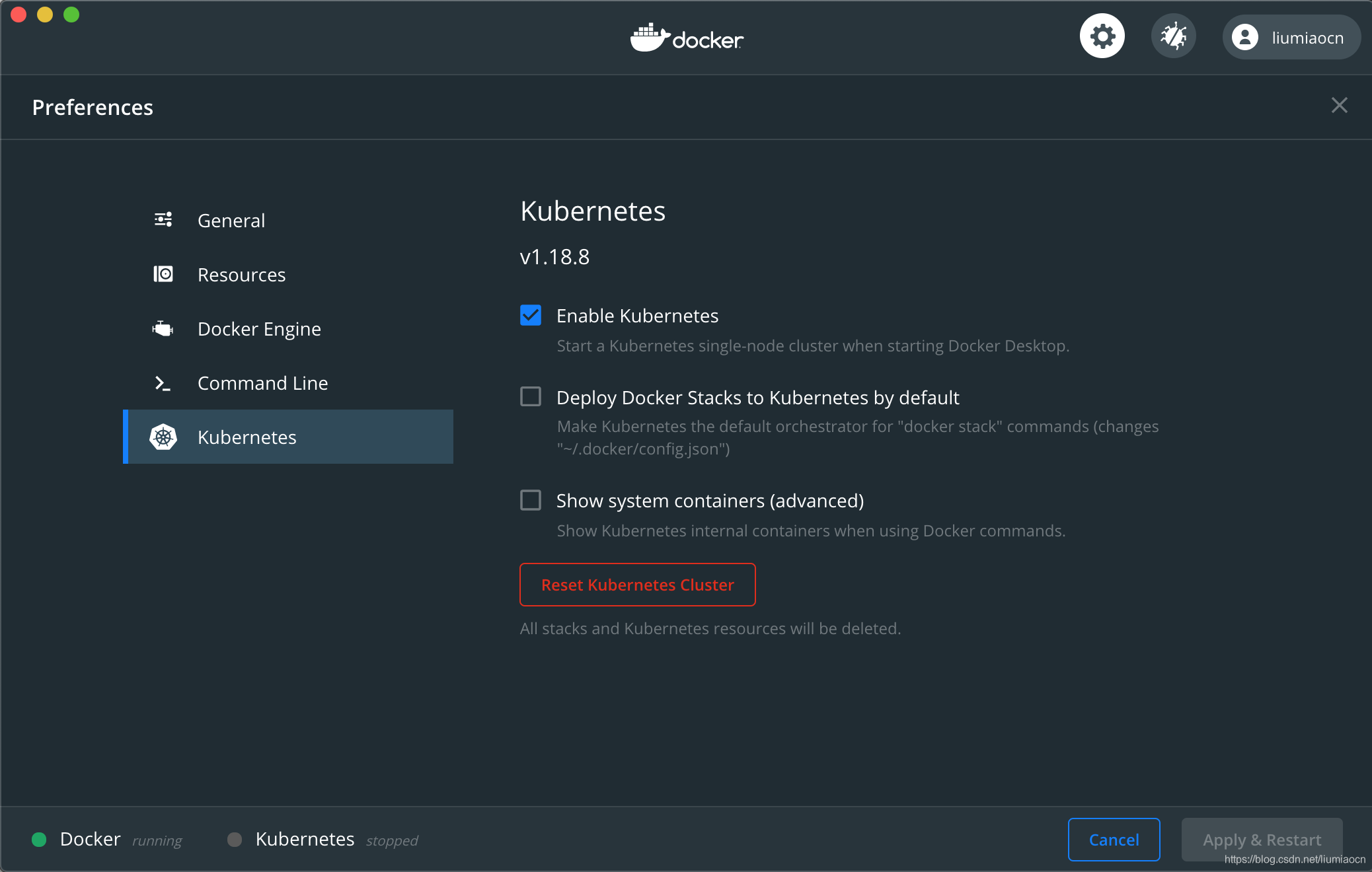The height and width of the screenshot is (872, 1372).
Task: Click 'Show Kubernetes internal containers' description
Action: pos(811,531)
